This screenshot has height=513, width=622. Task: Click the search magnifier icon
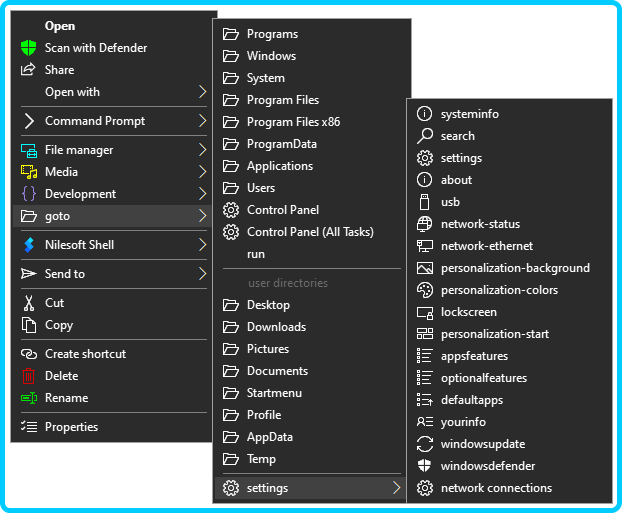click(424, 136)
